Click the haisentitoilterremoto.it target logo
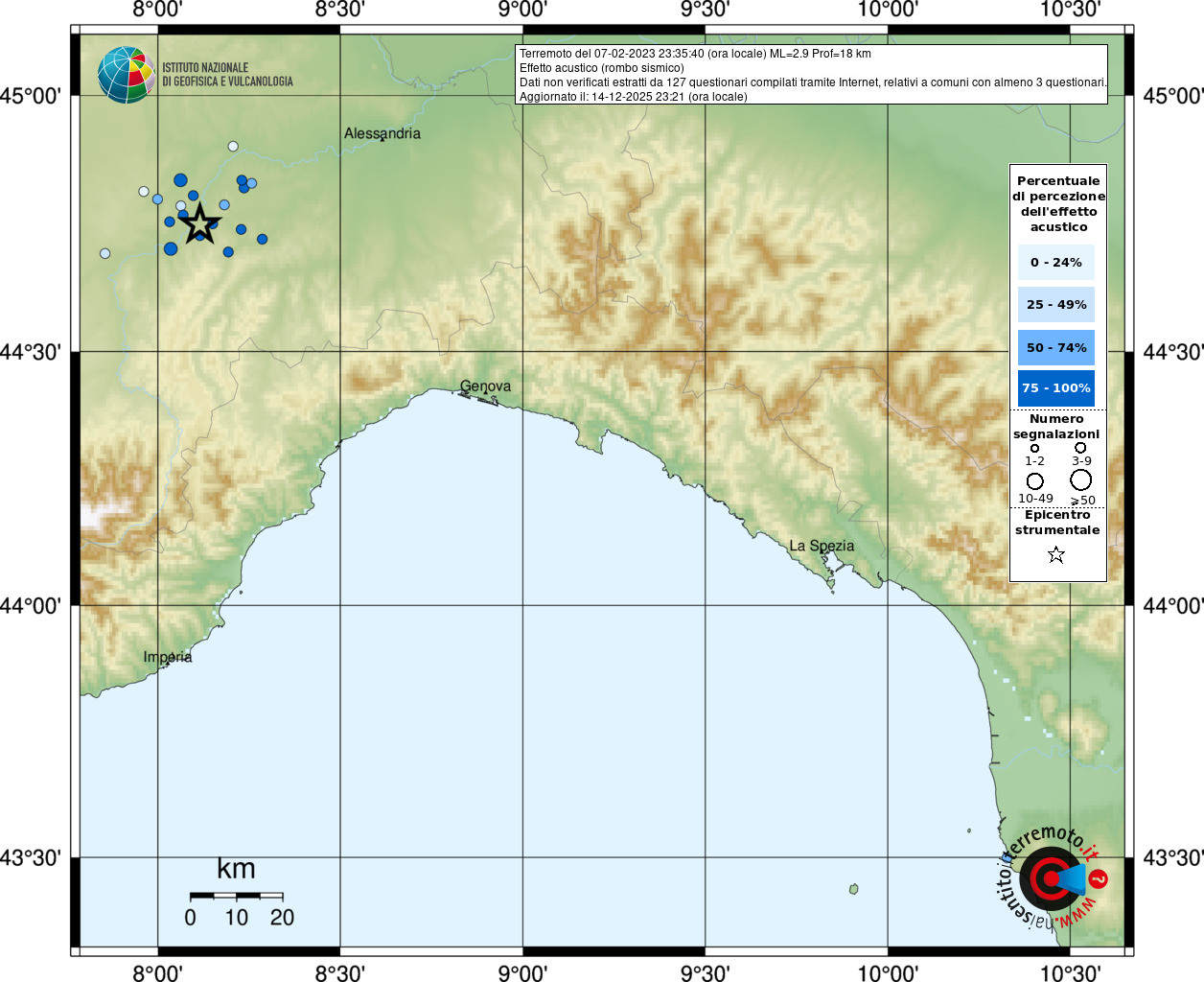The height and width of the screenshot is (982, 1204). (x=1052, y=877)
